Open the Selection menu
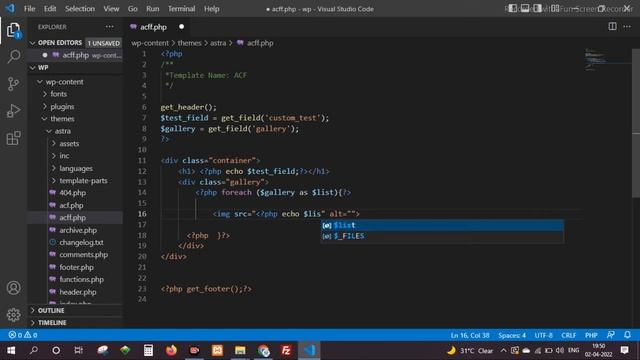This screenshot has height=360, width=640. coord(80,9)
